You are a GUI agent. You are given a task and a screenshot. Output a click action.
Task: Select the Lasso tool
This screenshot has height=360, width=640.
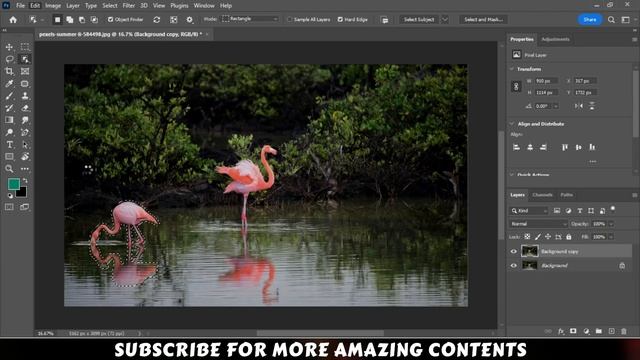[9, 59]
